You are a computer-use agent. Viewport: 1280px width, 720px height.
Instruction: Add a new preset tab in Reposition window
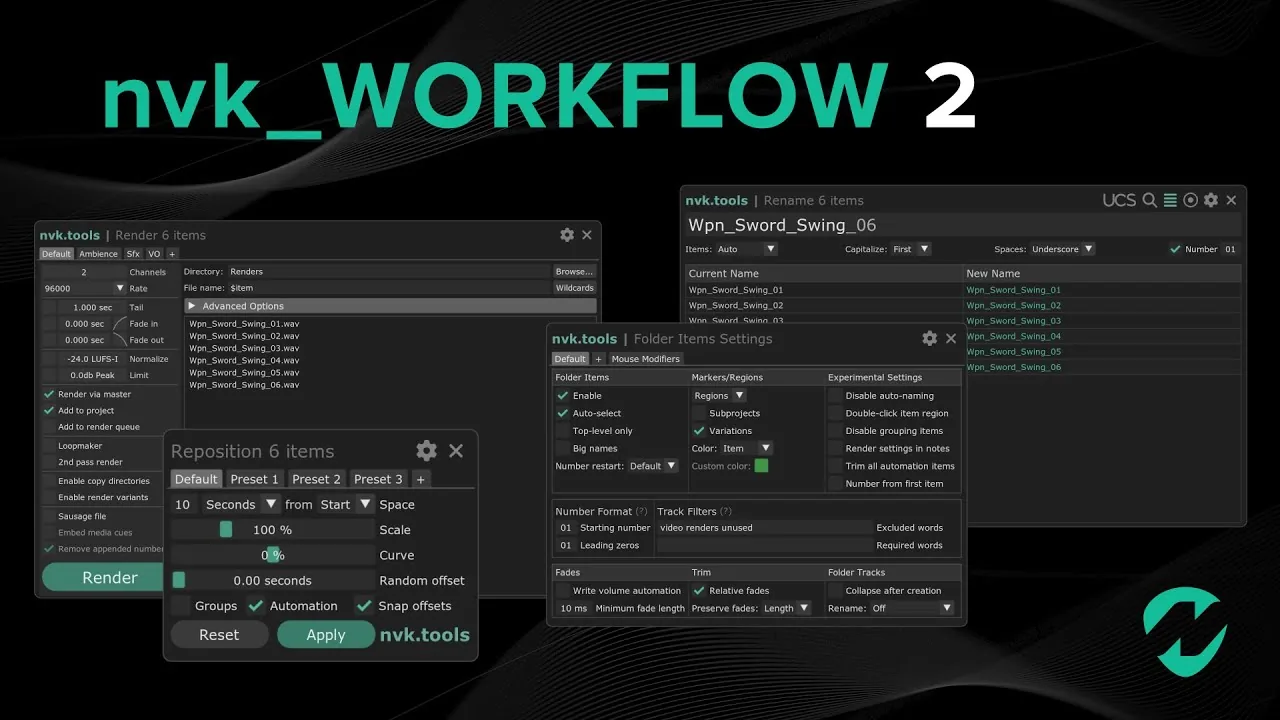click(420, 479)
